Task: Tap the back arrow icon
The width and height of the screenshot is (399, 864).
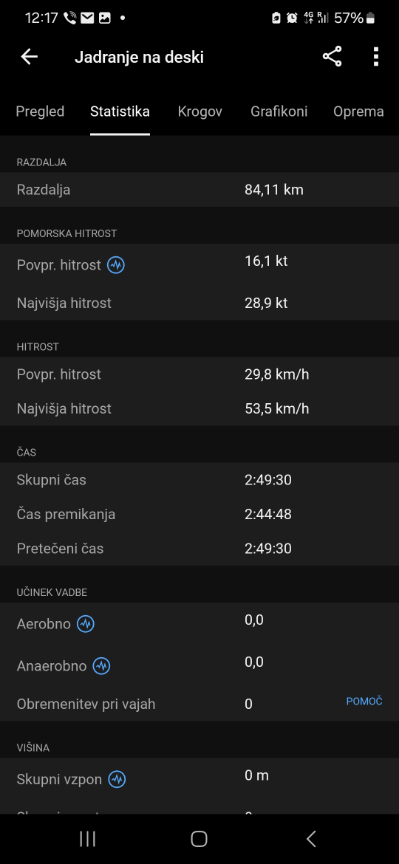Action: 29,57
